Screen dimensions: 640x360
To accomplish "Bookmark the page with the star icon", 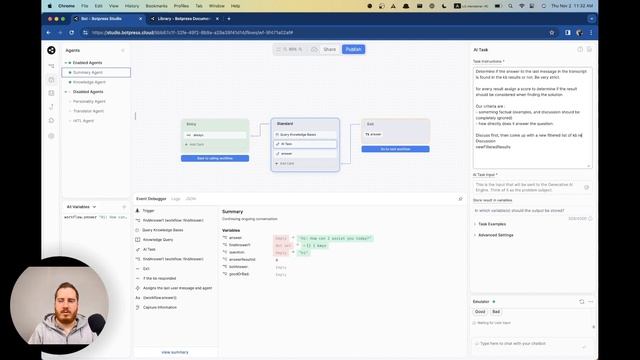I will (x=552, y=33).
